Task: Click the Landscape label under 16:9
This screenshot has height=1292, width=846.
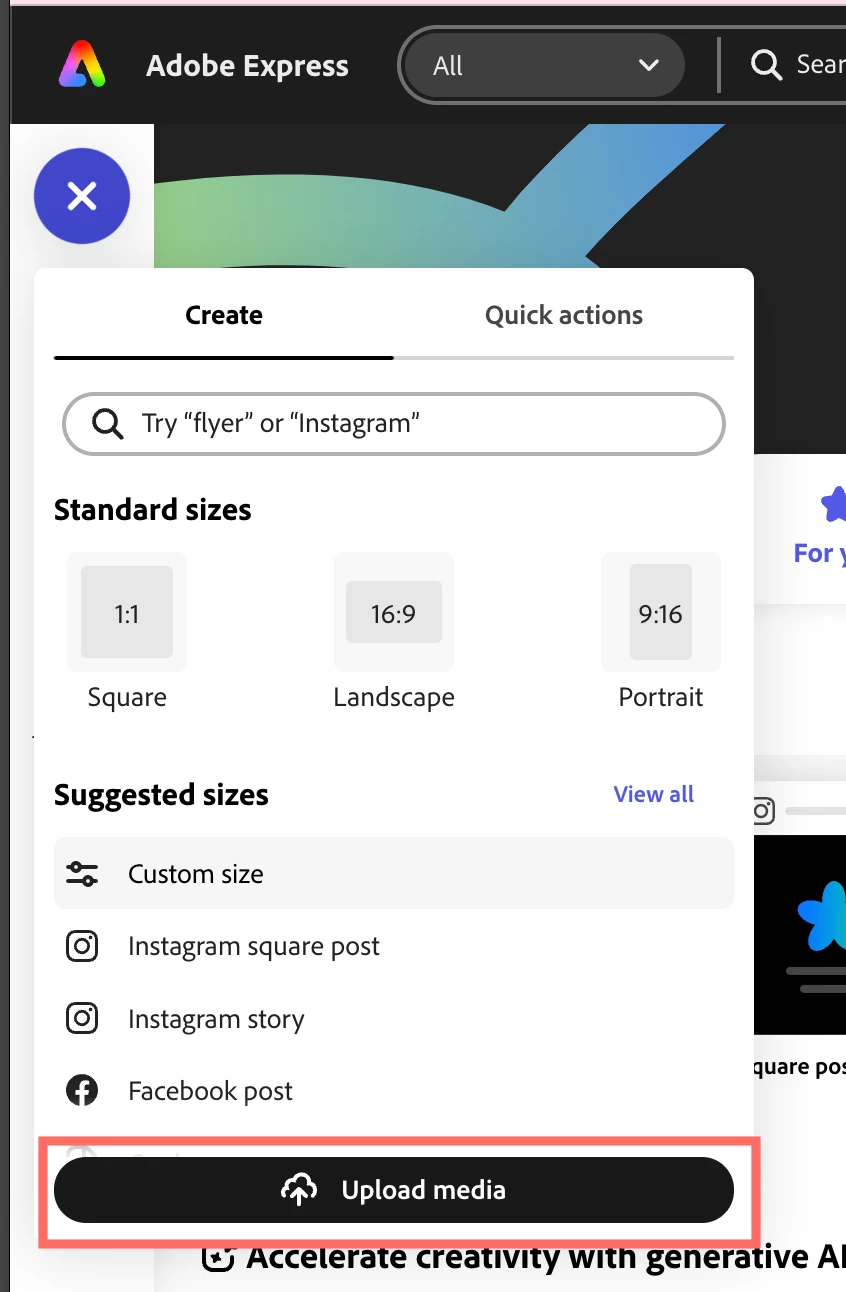Action: click(x=394, y=697)
